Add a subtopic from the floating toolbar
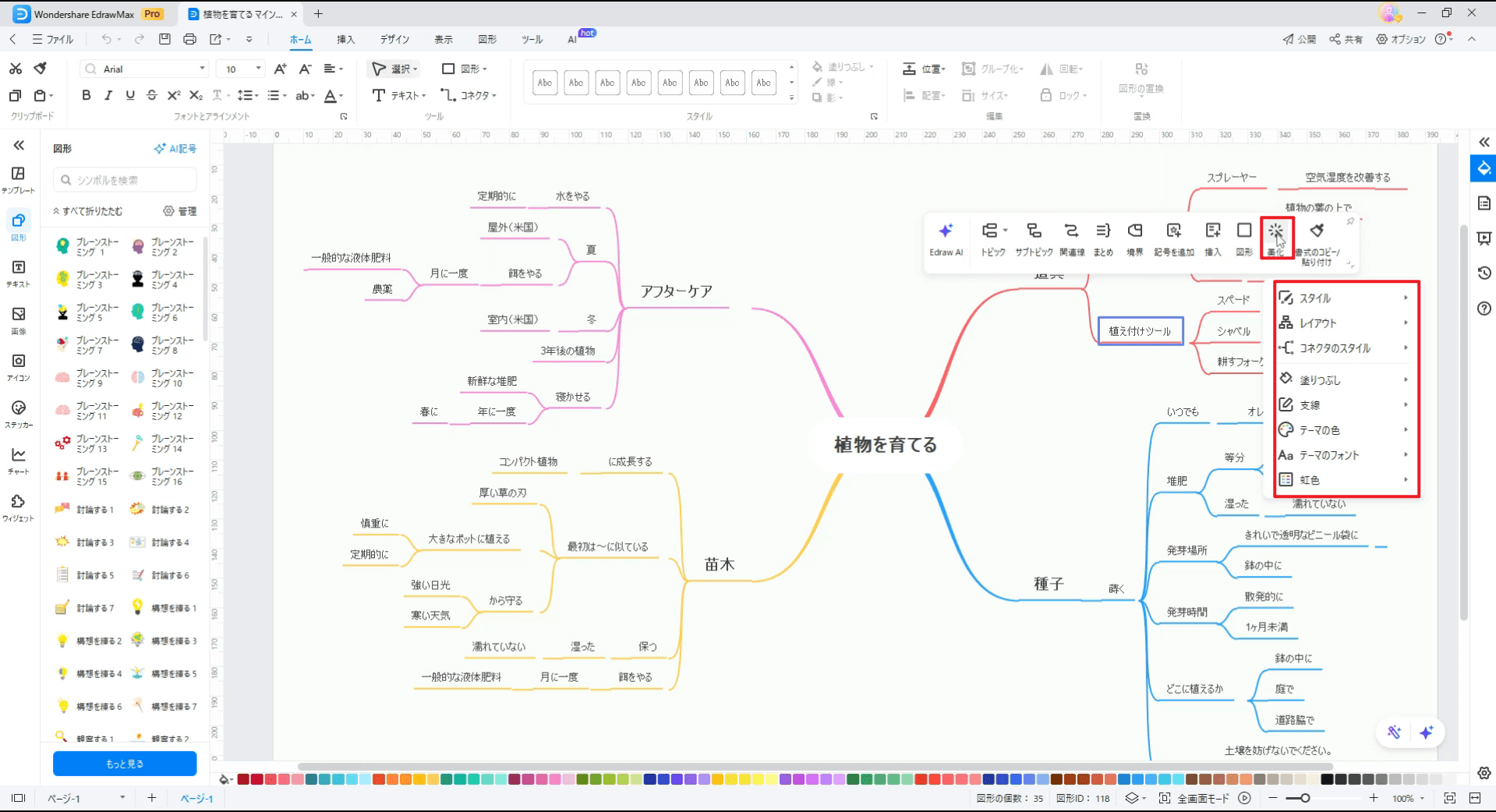This screenshot has height=812, width=1496. click(1034, 239)
